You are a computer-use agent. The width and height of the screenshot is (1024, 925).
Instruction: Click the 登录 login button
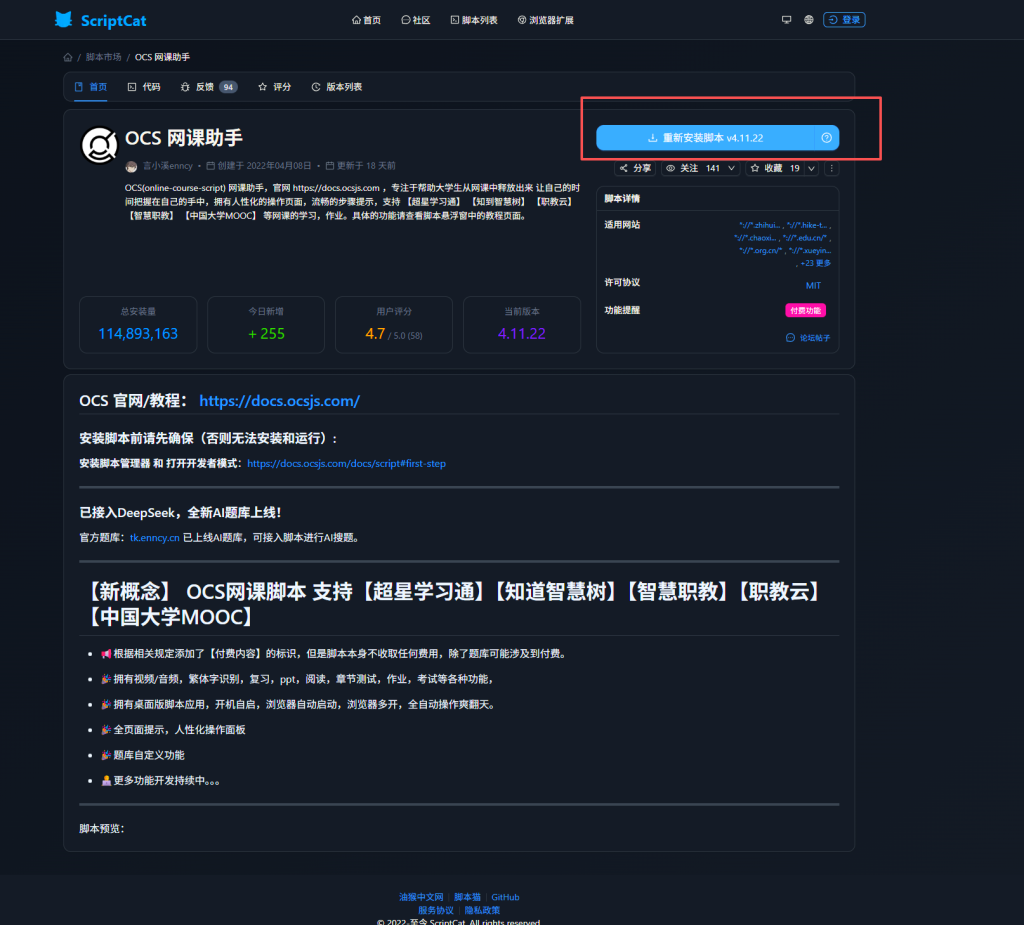[844, 20]
